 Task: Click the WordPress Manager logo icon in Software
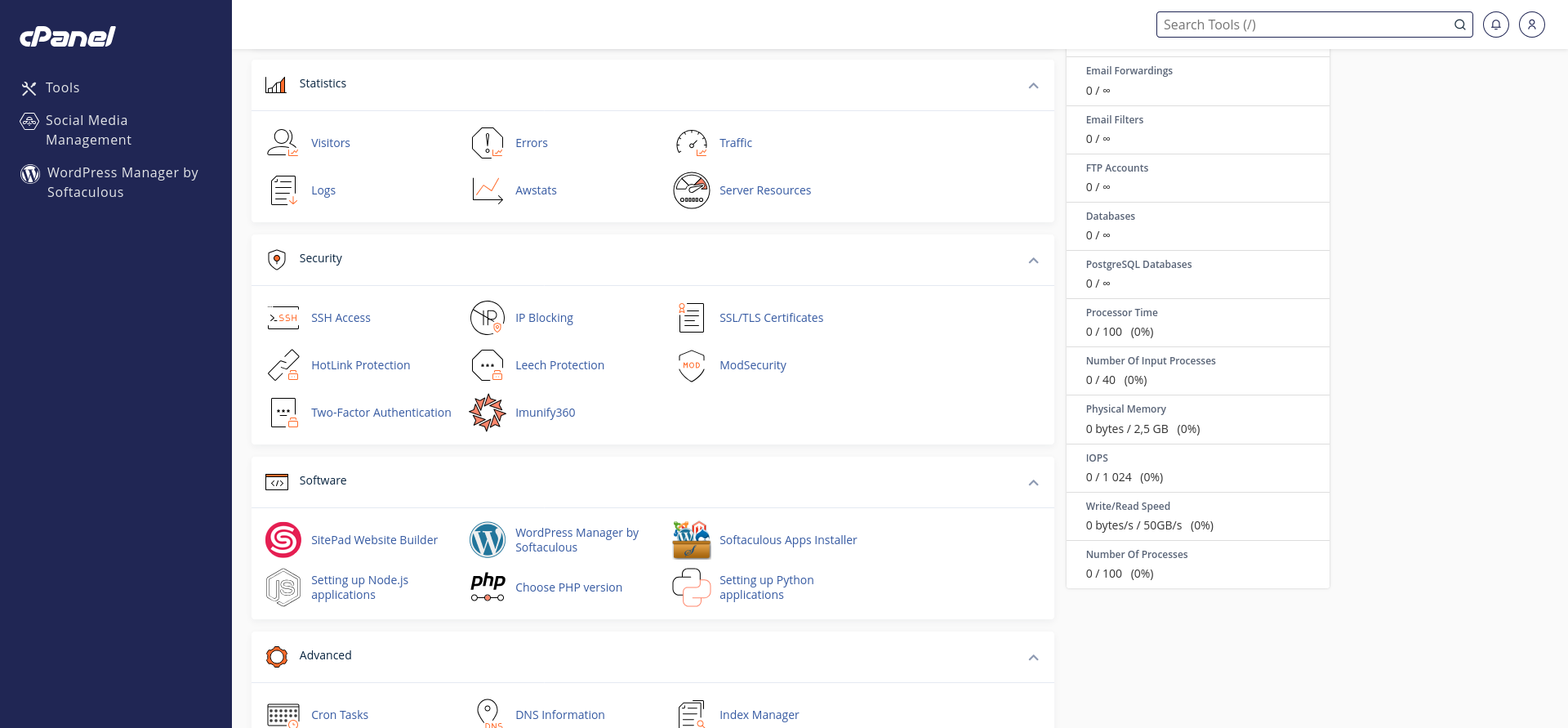click(x=488, y=540)
